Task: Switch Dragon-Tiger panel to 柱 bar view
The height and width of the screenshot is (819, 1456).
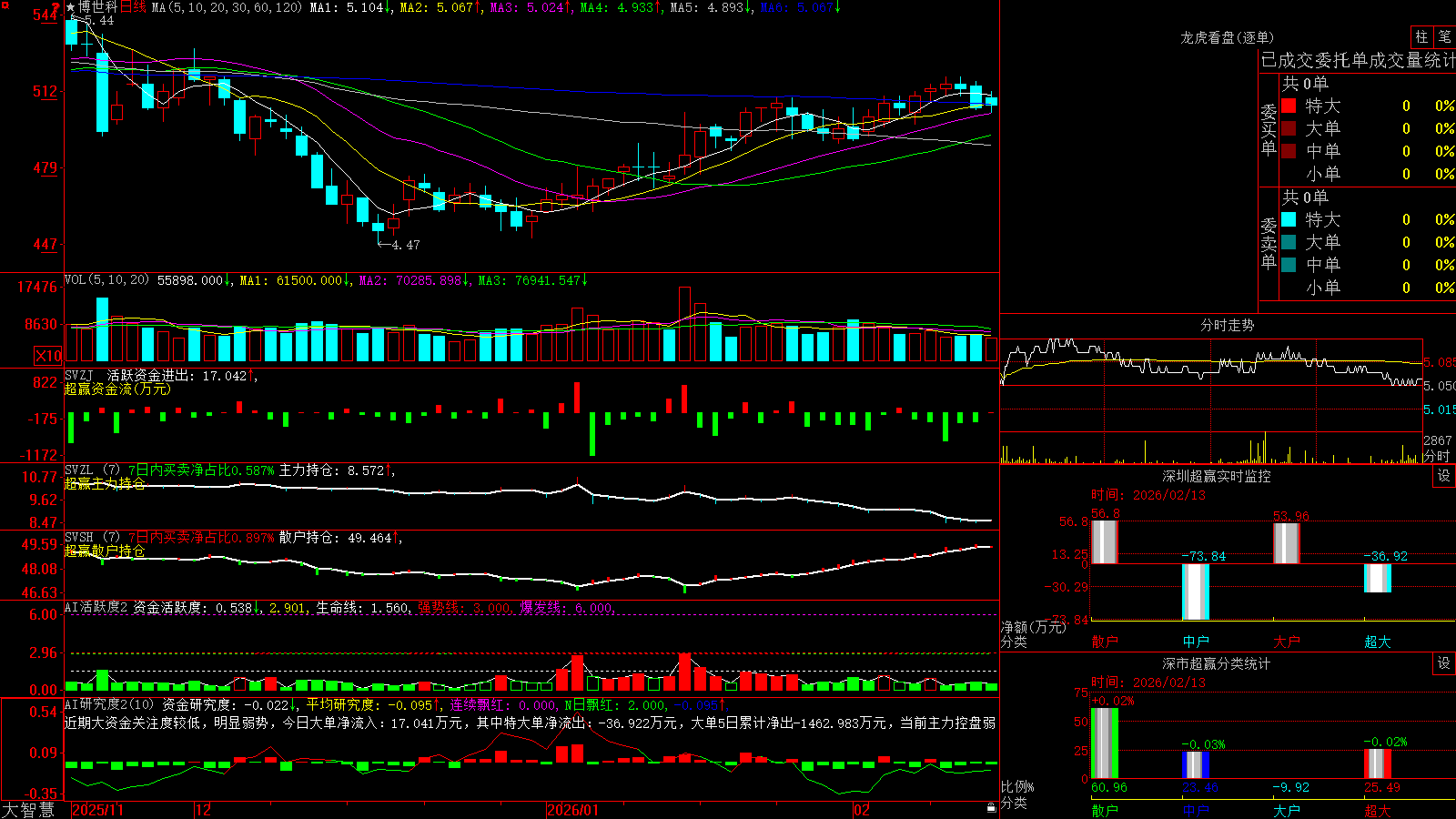Action: pyautogui.click(x=1421, y=36)
